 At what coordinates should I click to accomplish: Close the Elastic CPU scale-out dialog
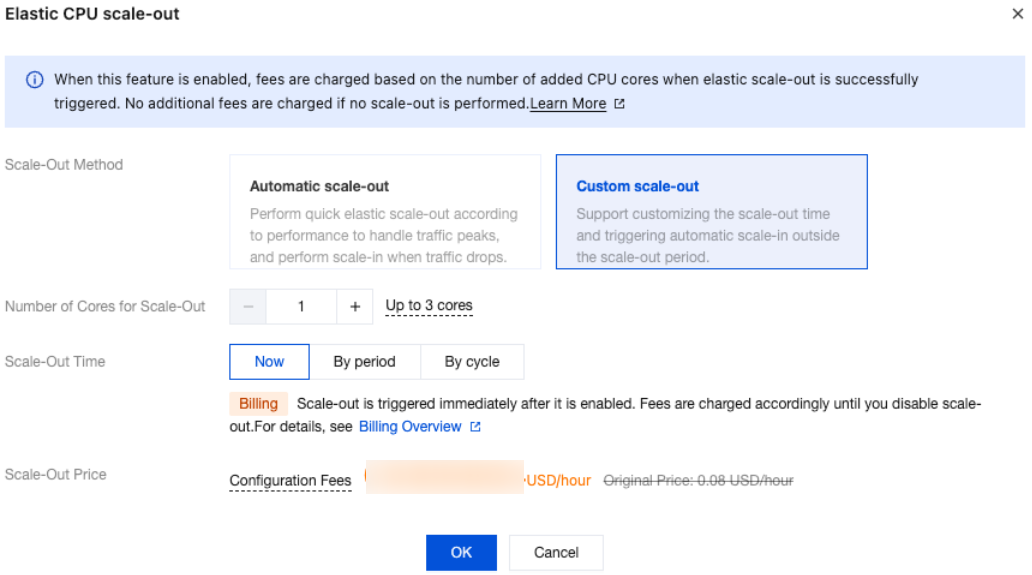point(1018,15)
